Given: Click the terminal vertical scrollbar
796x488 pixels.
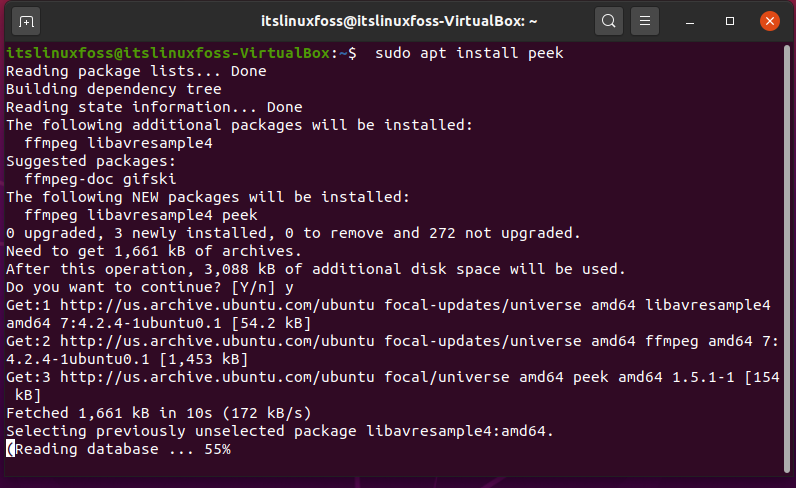Looking at the screenshot, I should (787, 259).
